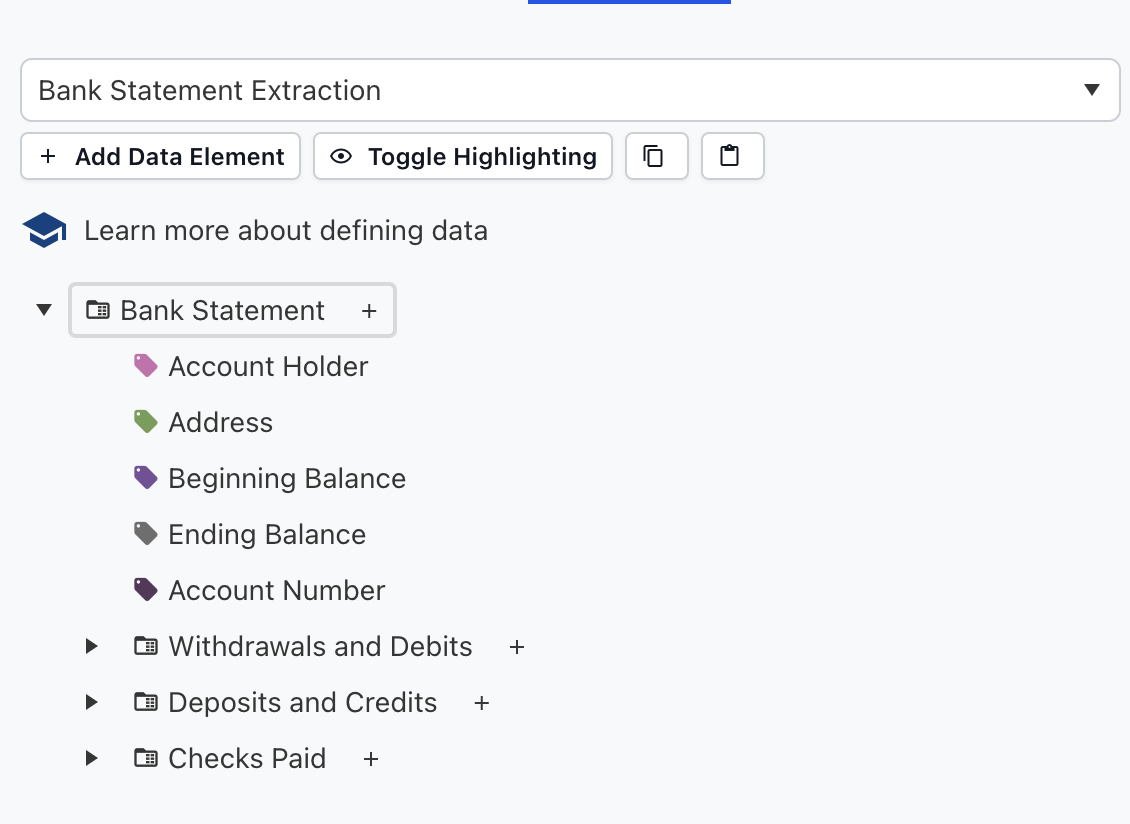The image size is (1130, 824).
Task: Click the graduation cap learning icon
Action: [x=43, y=230]
